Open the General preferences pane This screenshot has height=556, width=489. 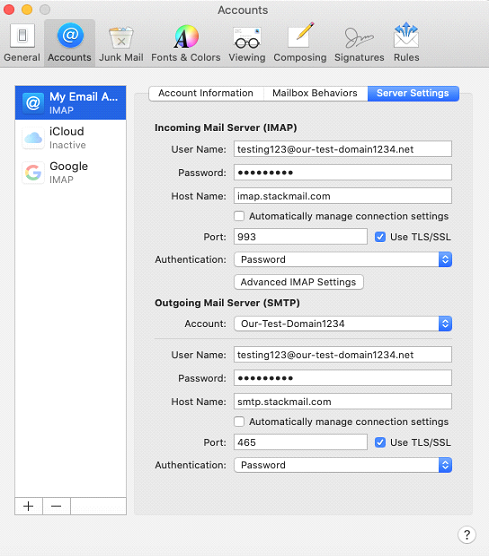coord(22,43)
